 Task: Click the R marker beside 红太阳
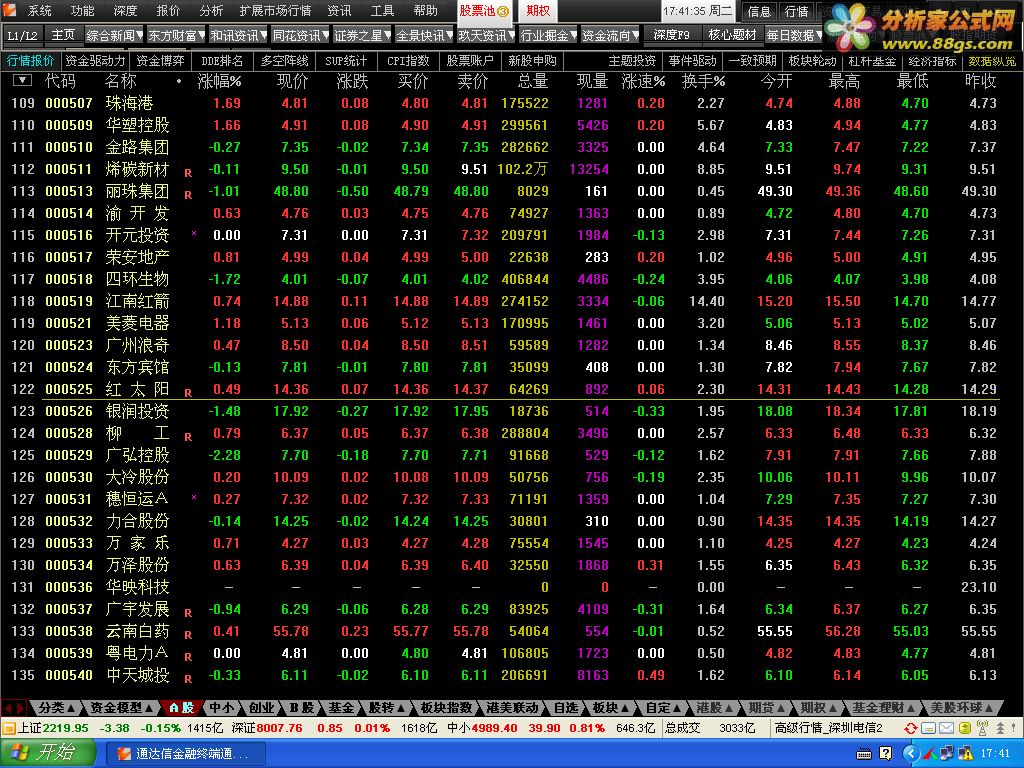click(188, 393)
